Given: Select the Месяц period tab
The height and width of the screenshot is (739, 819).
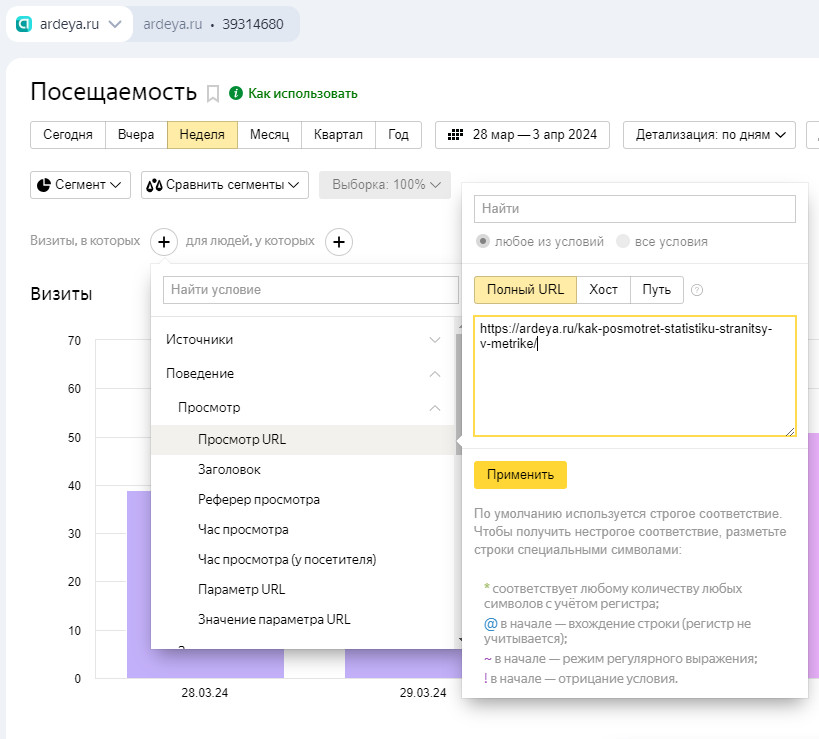Looking at the screenshot, I should (269, 135).
